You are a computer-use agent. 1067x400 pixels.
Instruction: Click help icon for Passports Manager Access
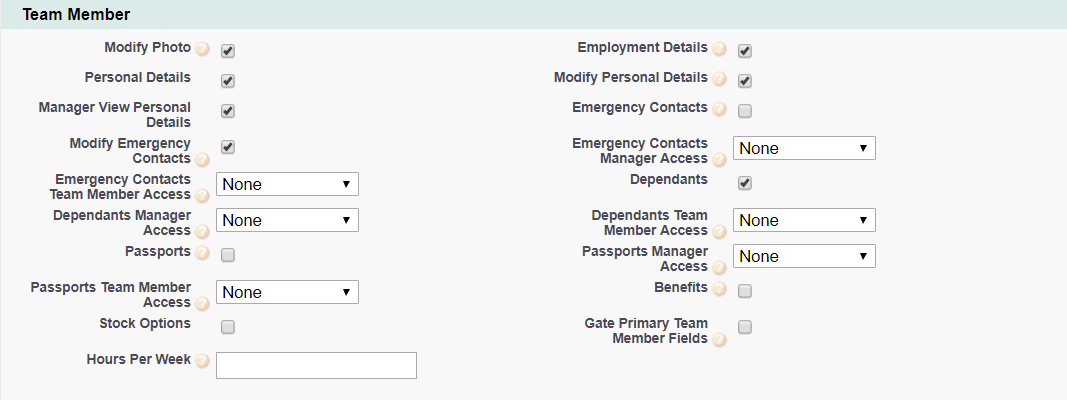point(720,268)
